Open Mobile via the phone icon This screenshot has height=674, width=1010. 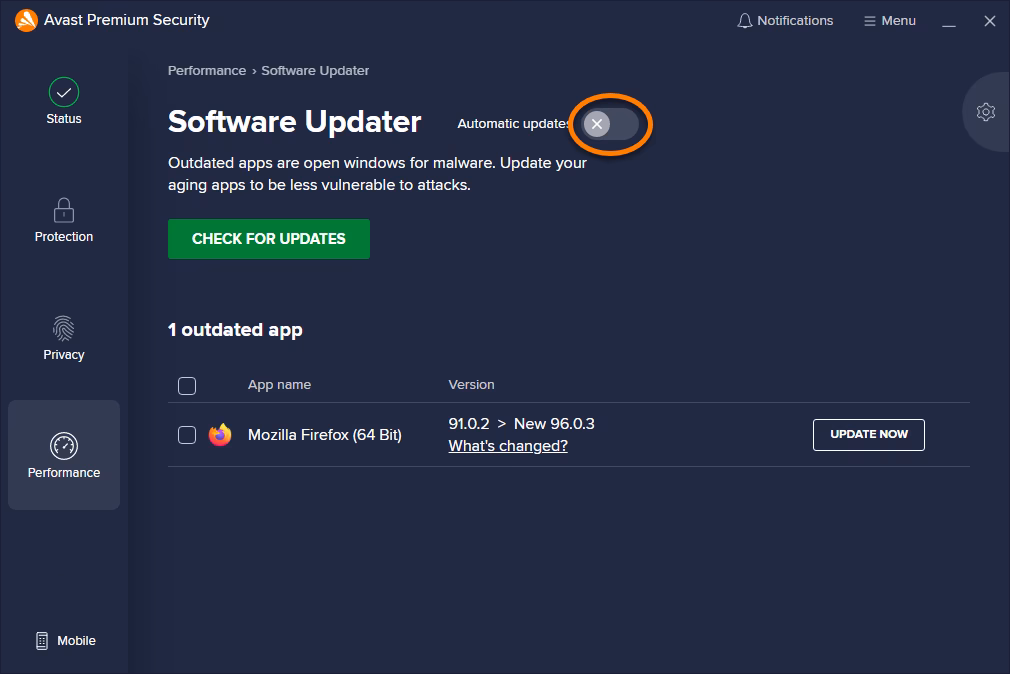[x=42, y=641]
